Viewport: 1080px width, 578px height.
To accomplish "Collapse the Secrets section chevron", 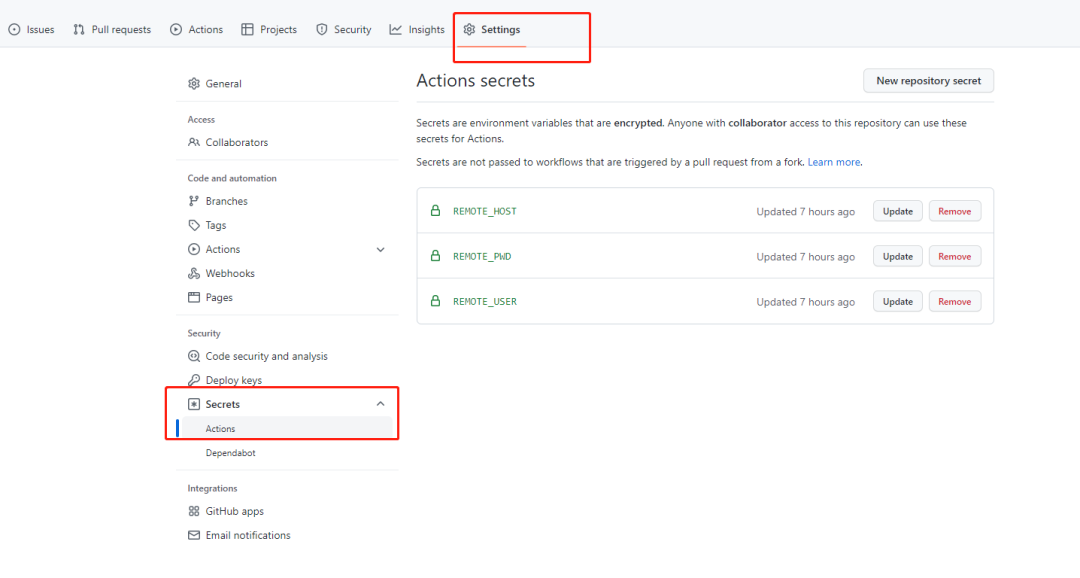I will (x=380, y=404).
